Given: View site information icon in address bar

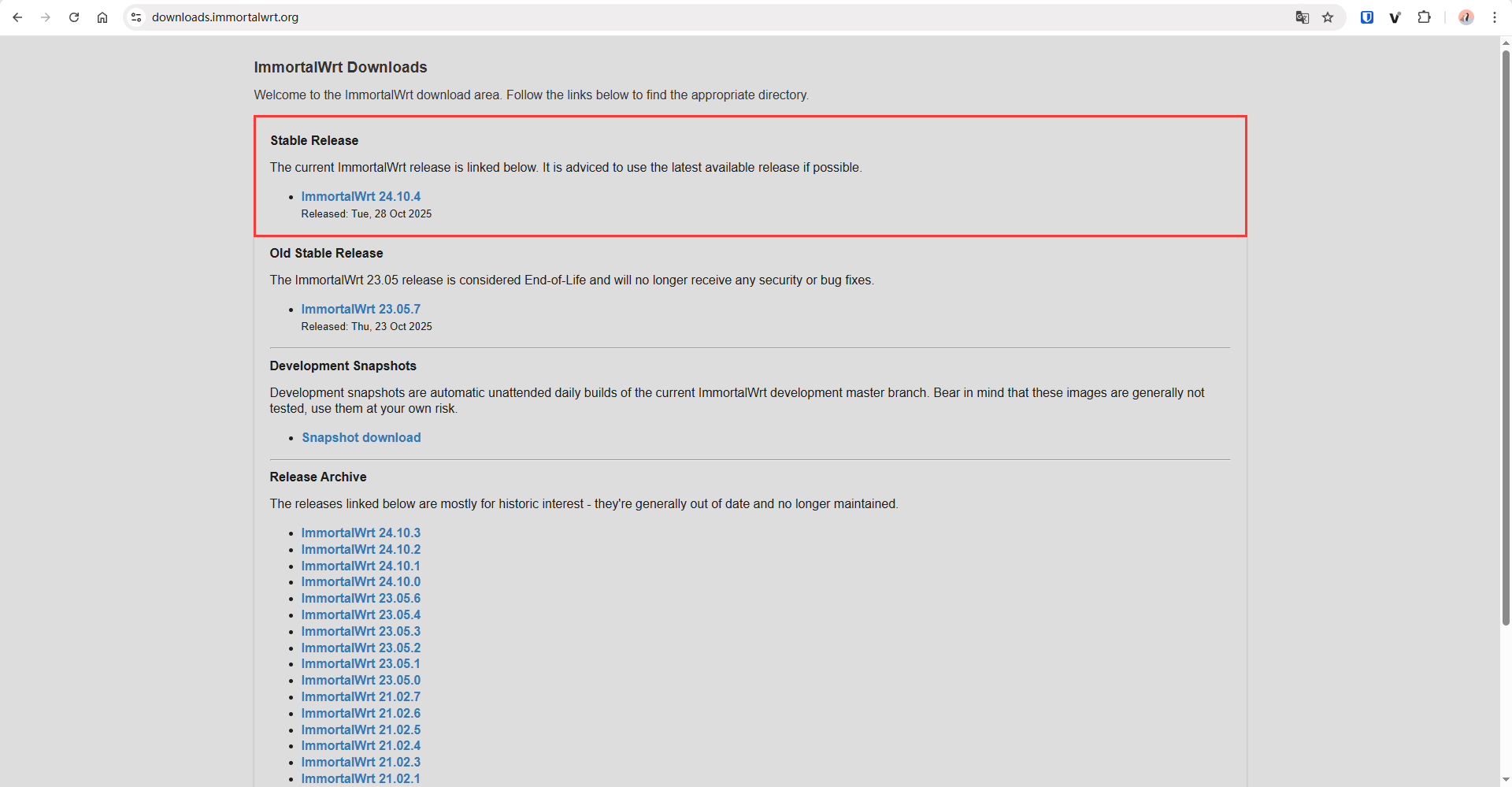Looking at the screenshot, I should [136, 17].
